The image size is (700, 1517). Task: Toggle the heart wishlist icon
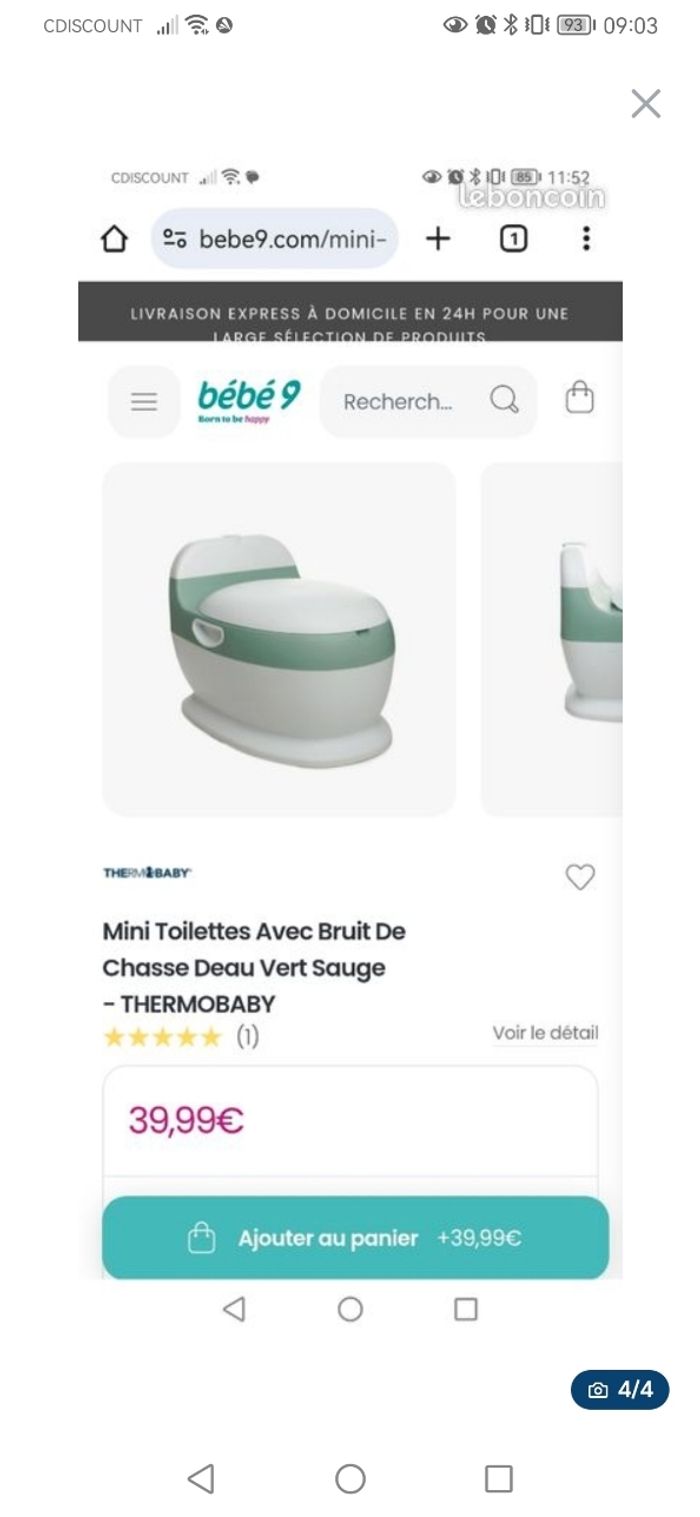pos(580,877)
